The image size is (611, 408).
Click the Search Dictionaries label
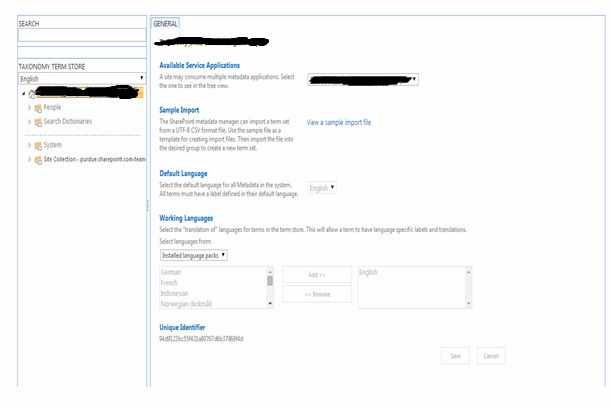click(68, 121)
